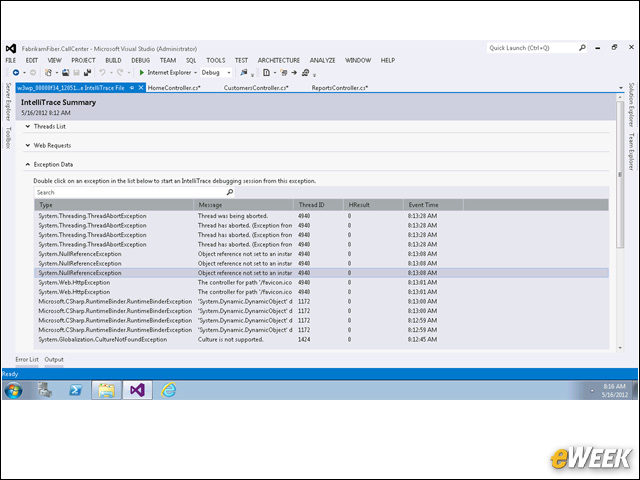Open the Output tab

pos(54,360)
